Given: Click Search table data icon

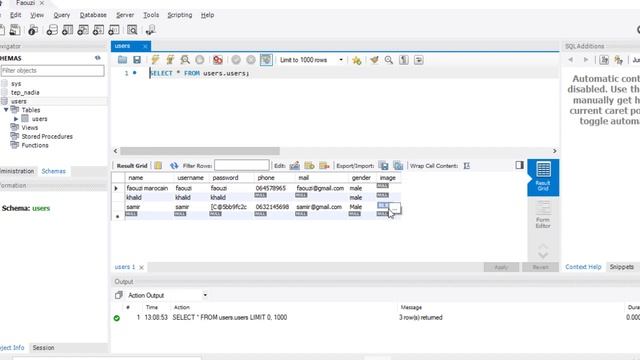Looking at the screenshot, I should [x=132, y=30].
